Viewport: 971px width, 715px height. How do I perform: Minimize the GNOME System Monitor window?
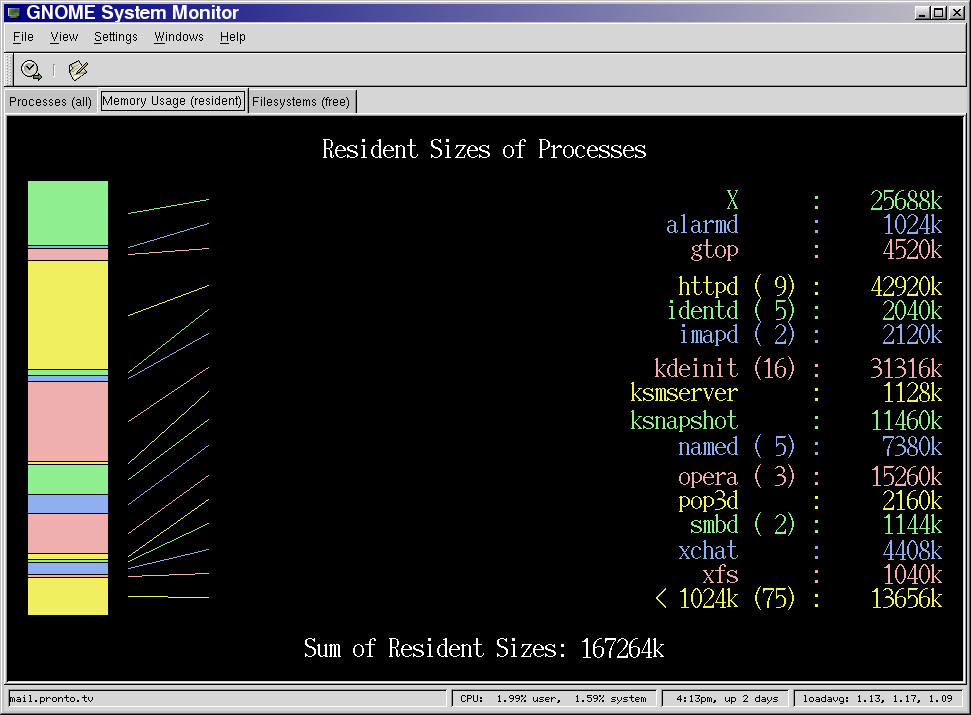click(922, 13)
